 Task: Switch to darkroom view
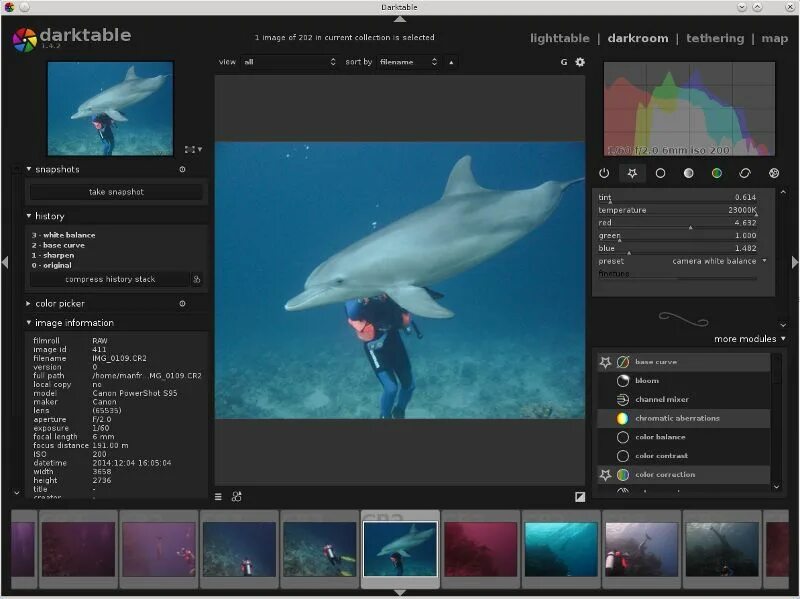(638, 38)
